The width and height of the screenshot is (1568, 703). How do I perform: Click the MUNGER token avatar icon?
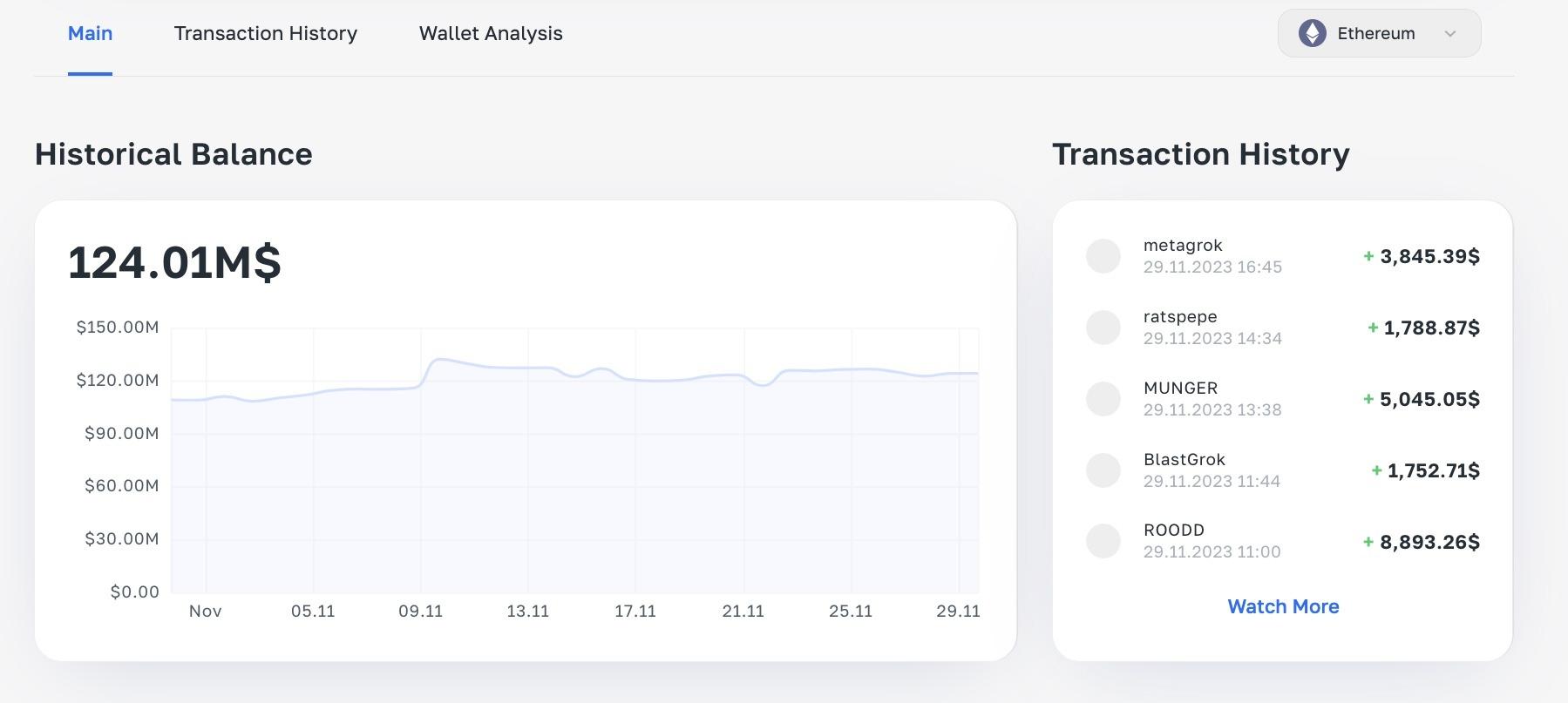[1103, 399]
